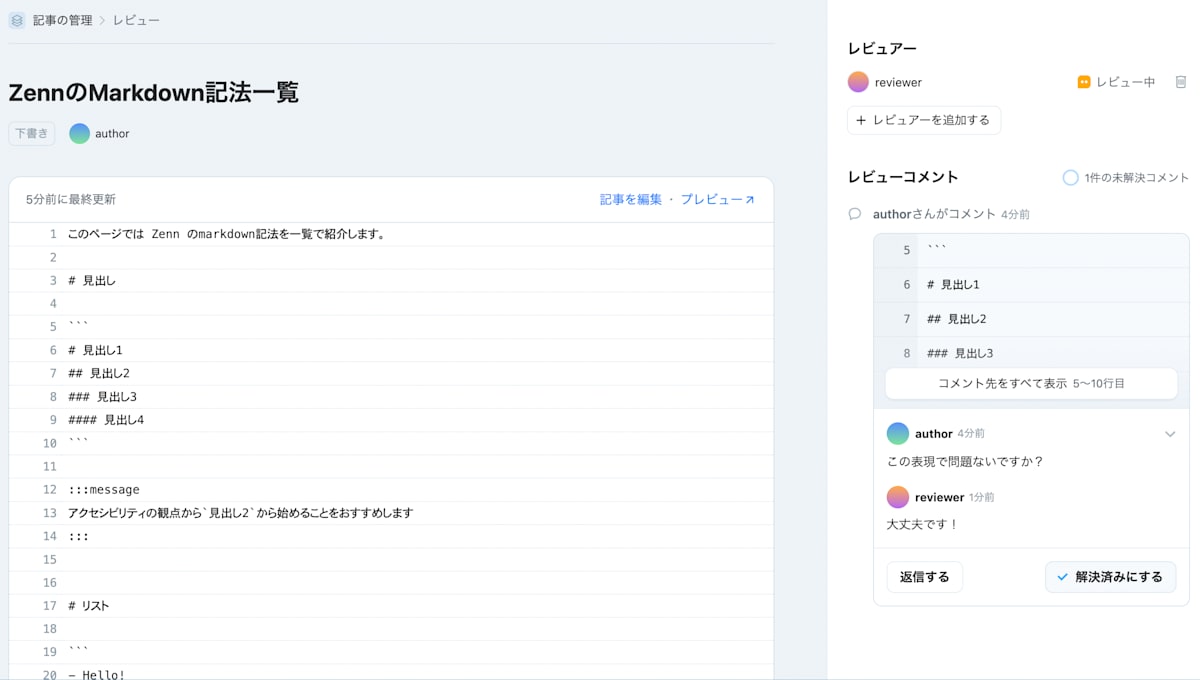Click '### 見出し3' in the comment snippet

click(960, 353)
